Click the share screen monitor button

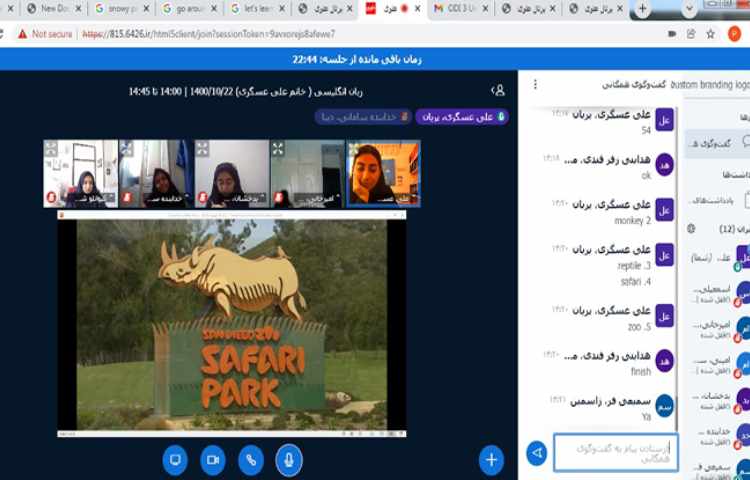[175, 460]
